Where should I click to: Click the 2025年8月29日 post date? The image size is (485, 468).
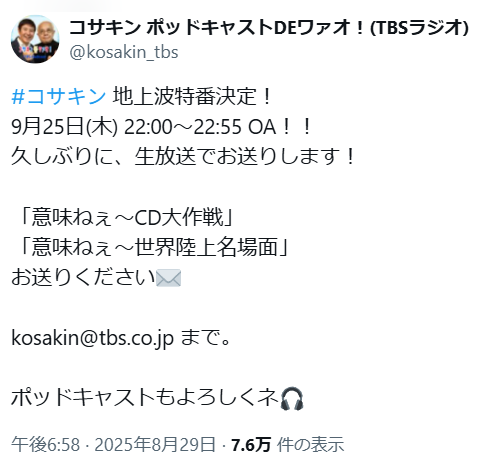pyautogui.click(x=155, y=444)
